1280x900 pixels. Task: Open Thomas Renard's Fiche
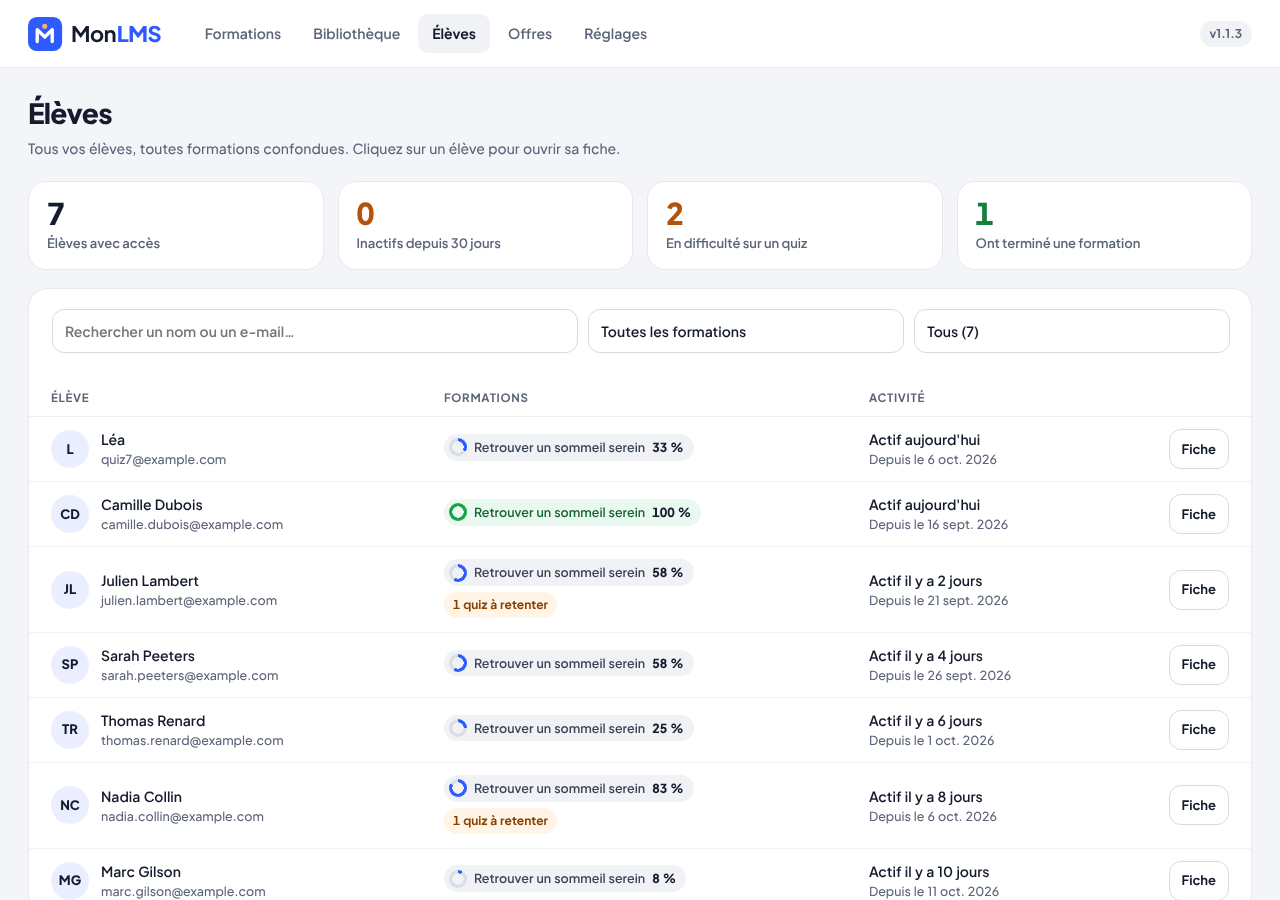(x=1199, y=729)
